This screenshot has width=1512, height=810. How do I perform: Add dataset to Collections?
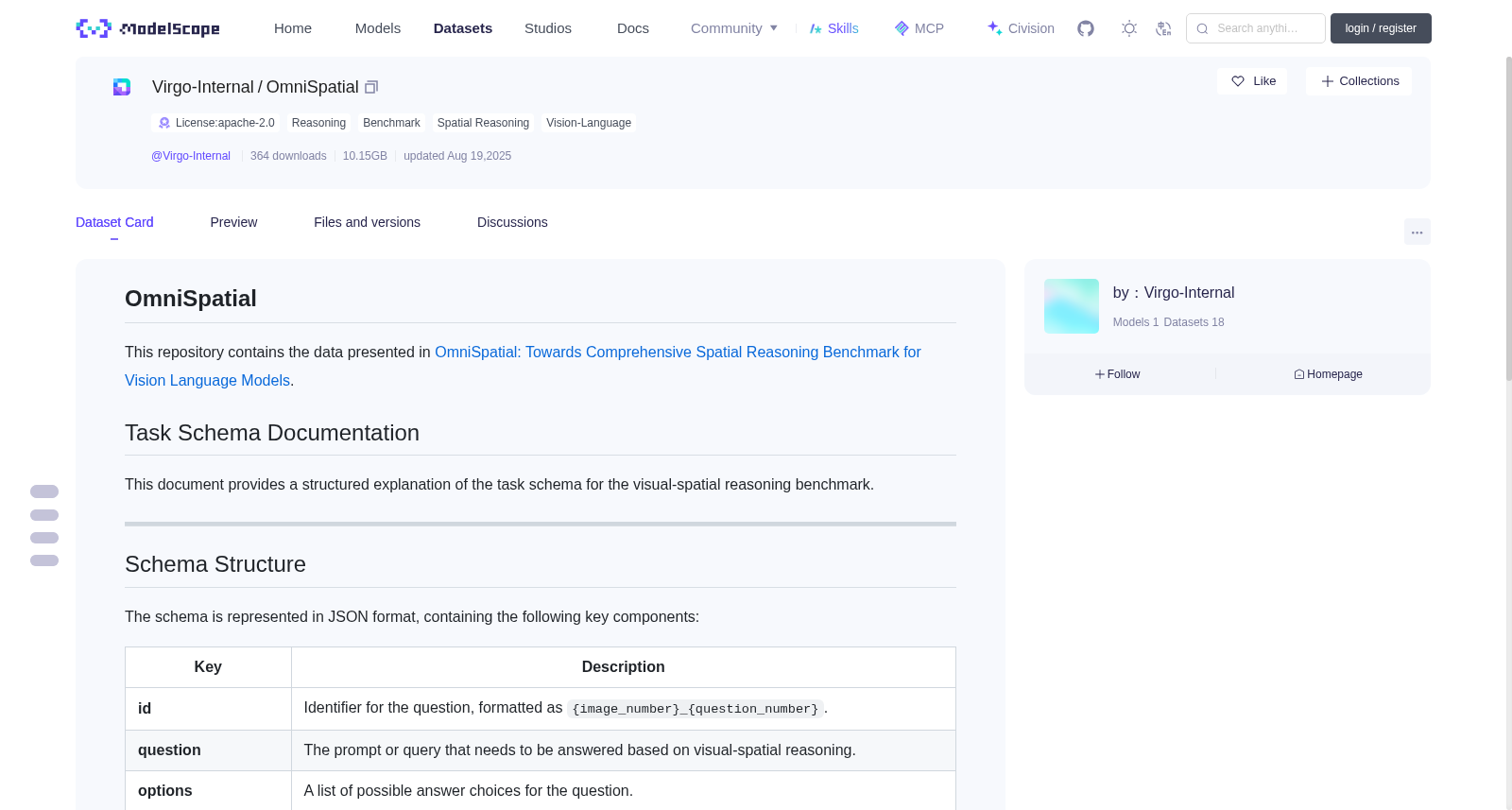coord(1359,81)
